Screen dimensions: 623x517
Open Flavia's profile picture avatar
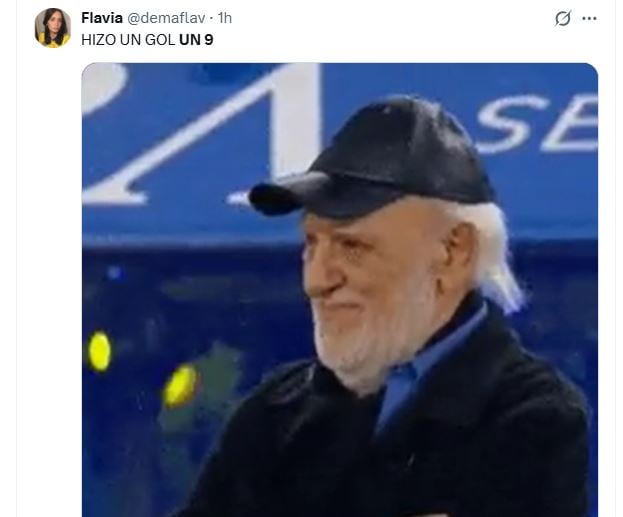point(52,28)
